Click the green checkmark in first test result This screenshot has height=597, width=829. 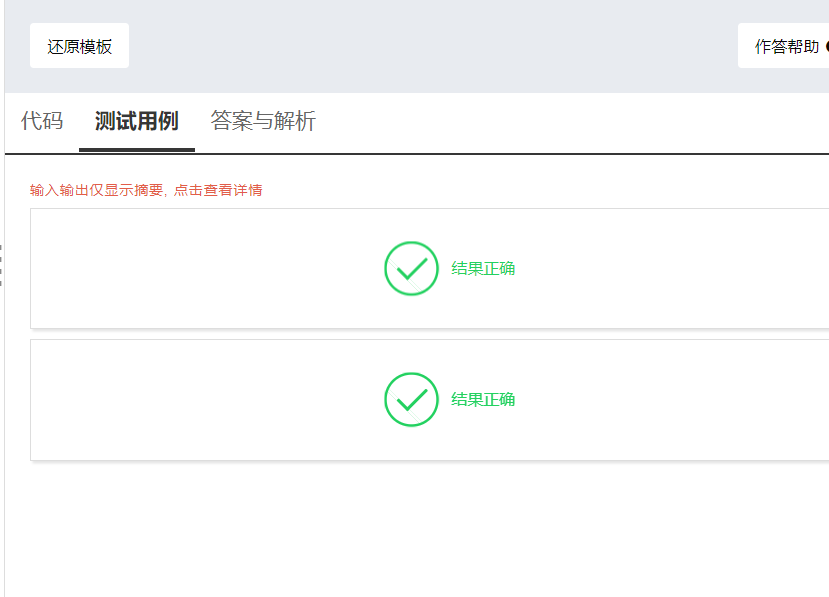[x=411, y=269]
